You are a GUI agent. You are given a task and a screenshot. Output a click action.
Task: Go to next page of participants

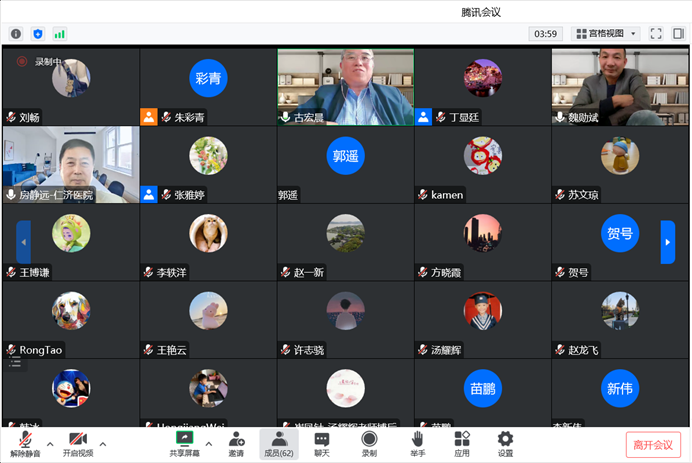(668, 242)
